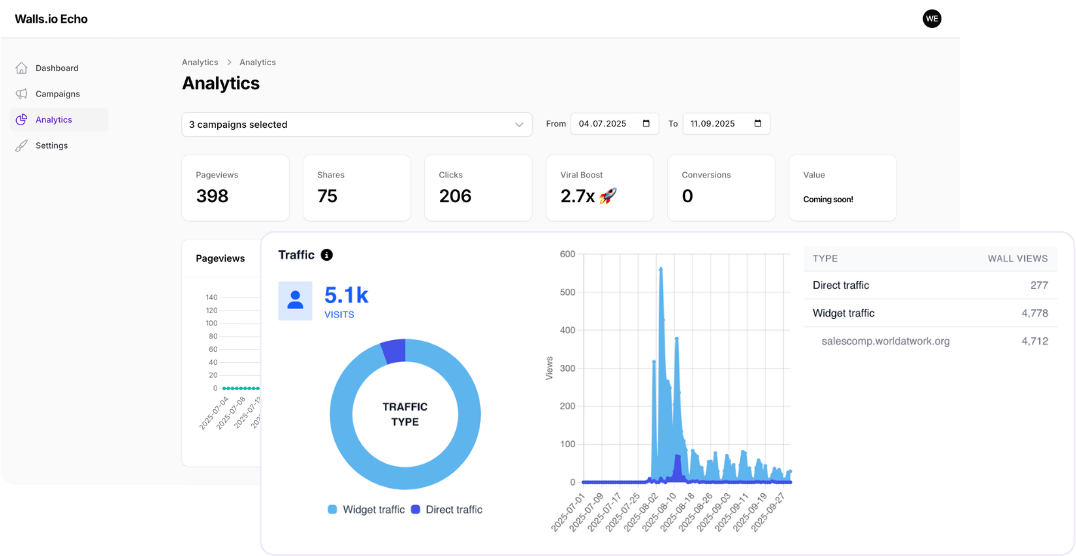Click the tallest peak on the Views chart
Screen dimensions: 1076x556
click(661, 270)
